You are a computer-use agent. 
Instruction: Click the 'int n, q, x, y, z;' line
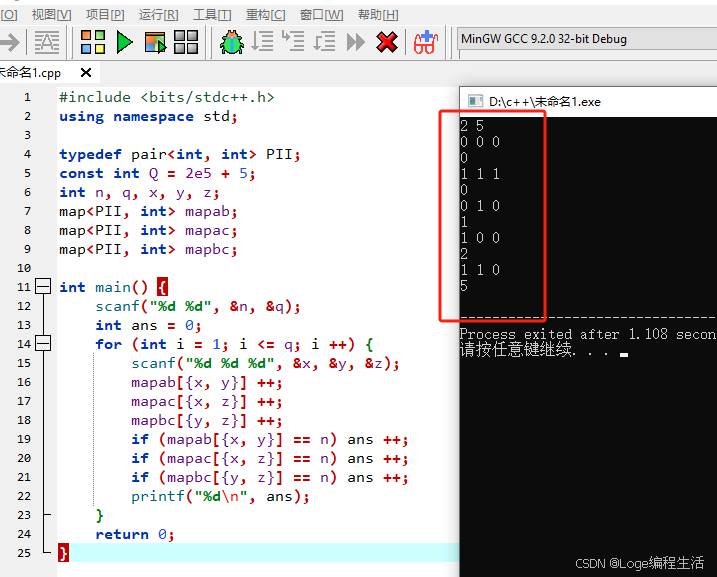click(139, 192)
